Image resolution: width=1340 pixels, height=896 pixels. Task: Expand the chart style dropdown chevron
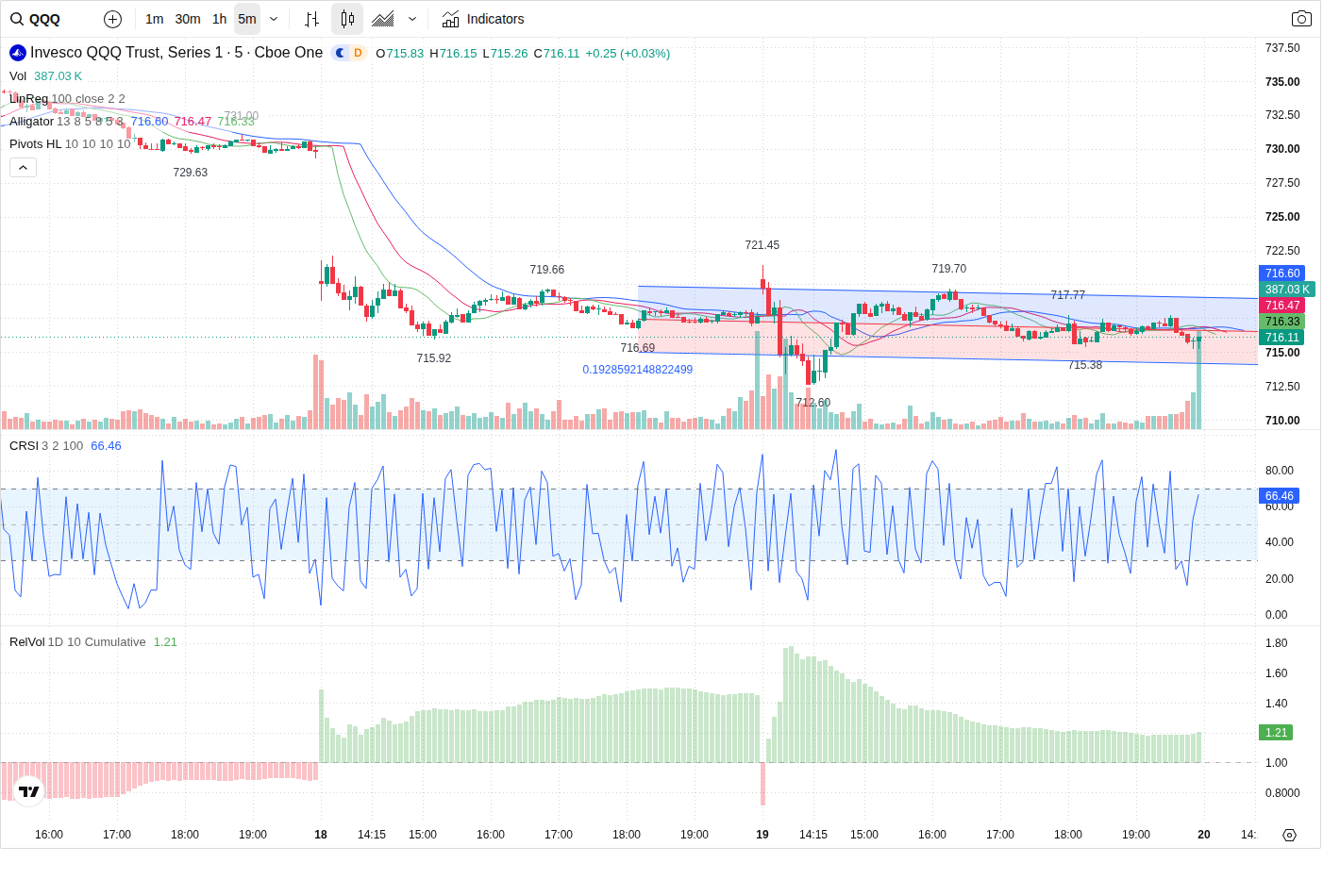pyautogui.click(x=412, y=19)
